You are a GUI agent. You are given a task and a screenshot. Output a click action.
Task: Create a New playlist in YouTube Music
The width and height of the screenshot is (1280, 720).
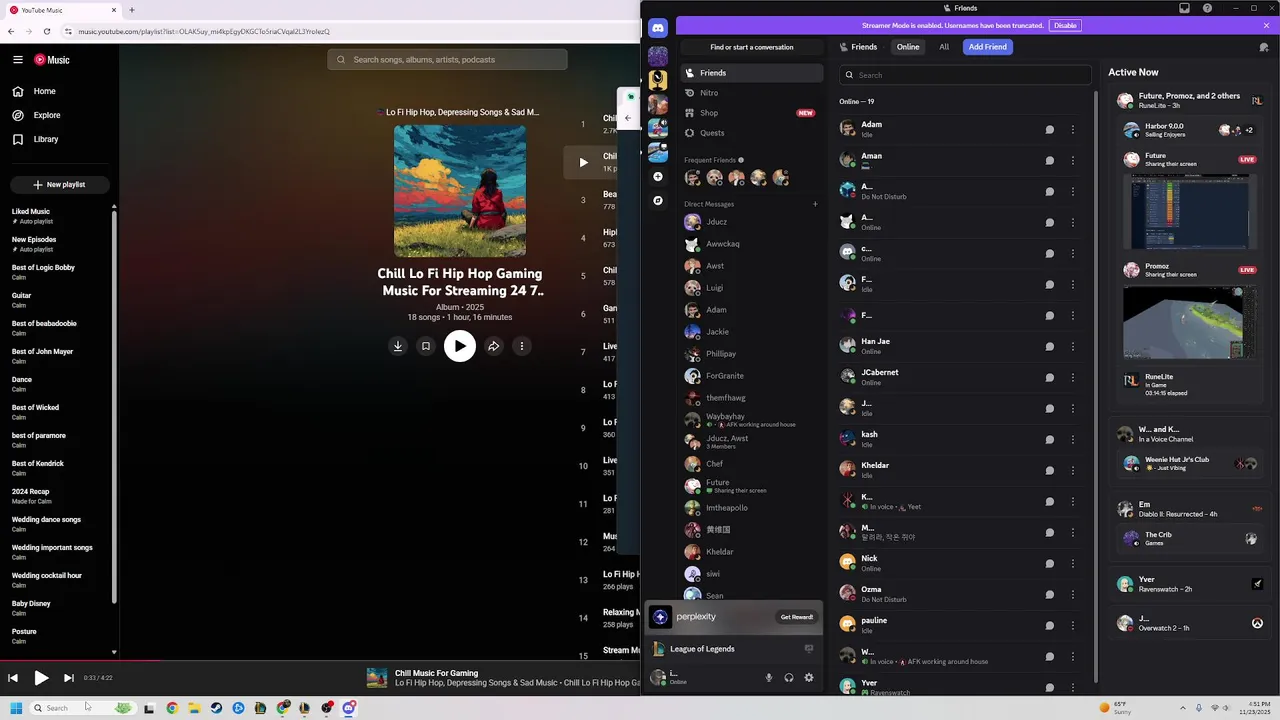pos(59,184)
